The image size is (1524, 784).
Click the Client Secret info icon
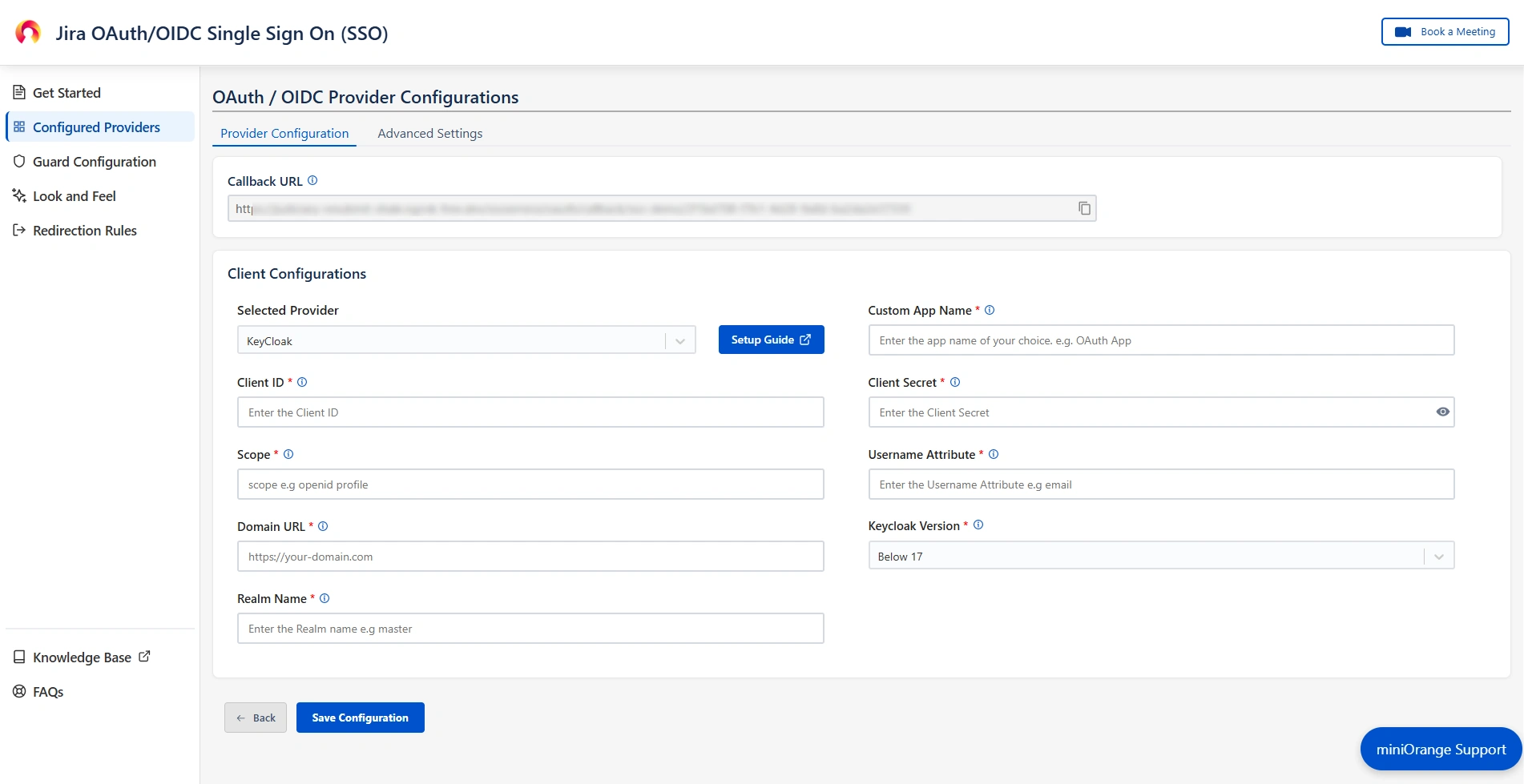point(955,382)
